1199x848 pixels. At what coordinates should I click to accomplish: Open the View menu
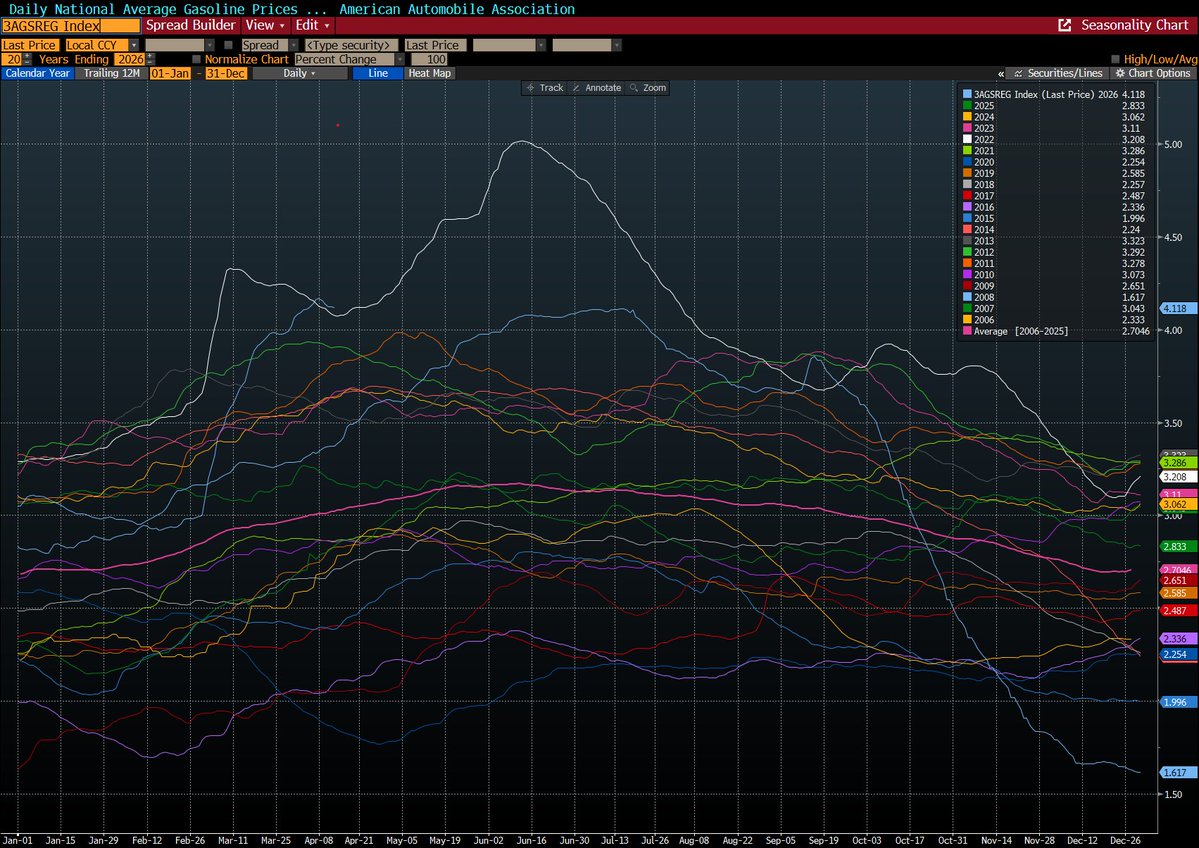point(265,25)
